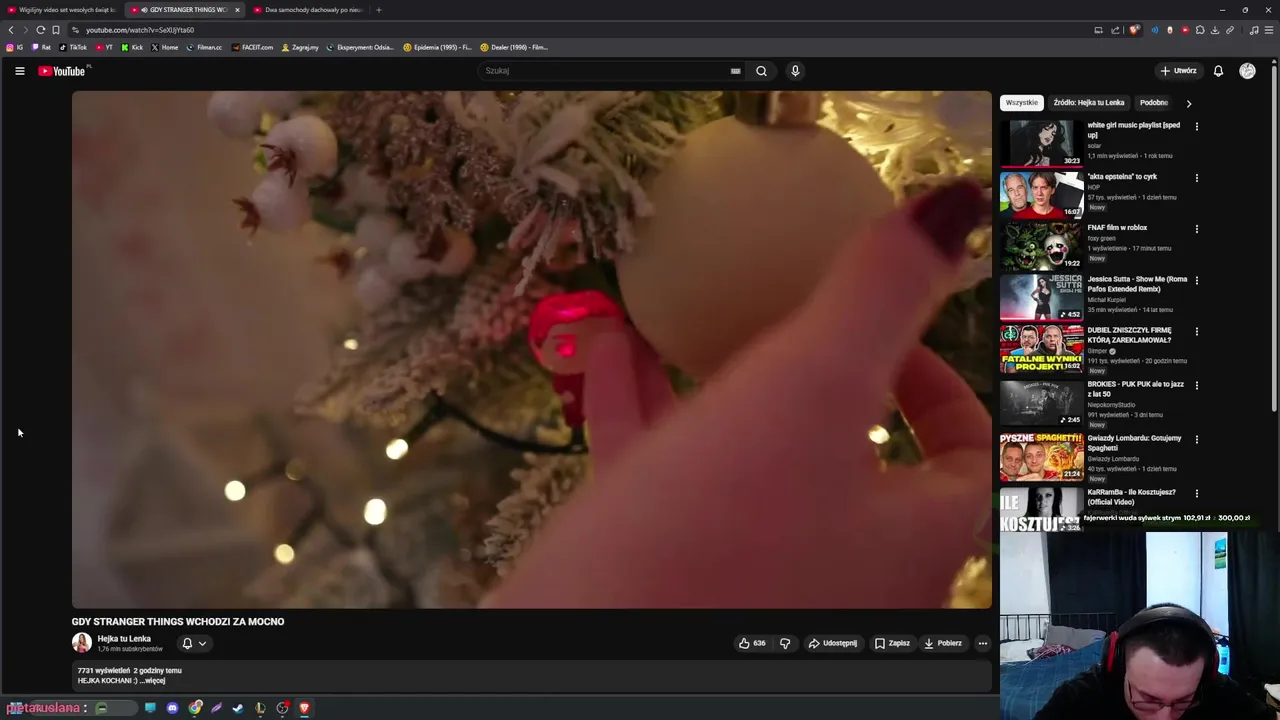The width and height of the screenshot is (1280, 720).
Task: Select the Podobne filter chip
Action: [x=1154, y=103]
